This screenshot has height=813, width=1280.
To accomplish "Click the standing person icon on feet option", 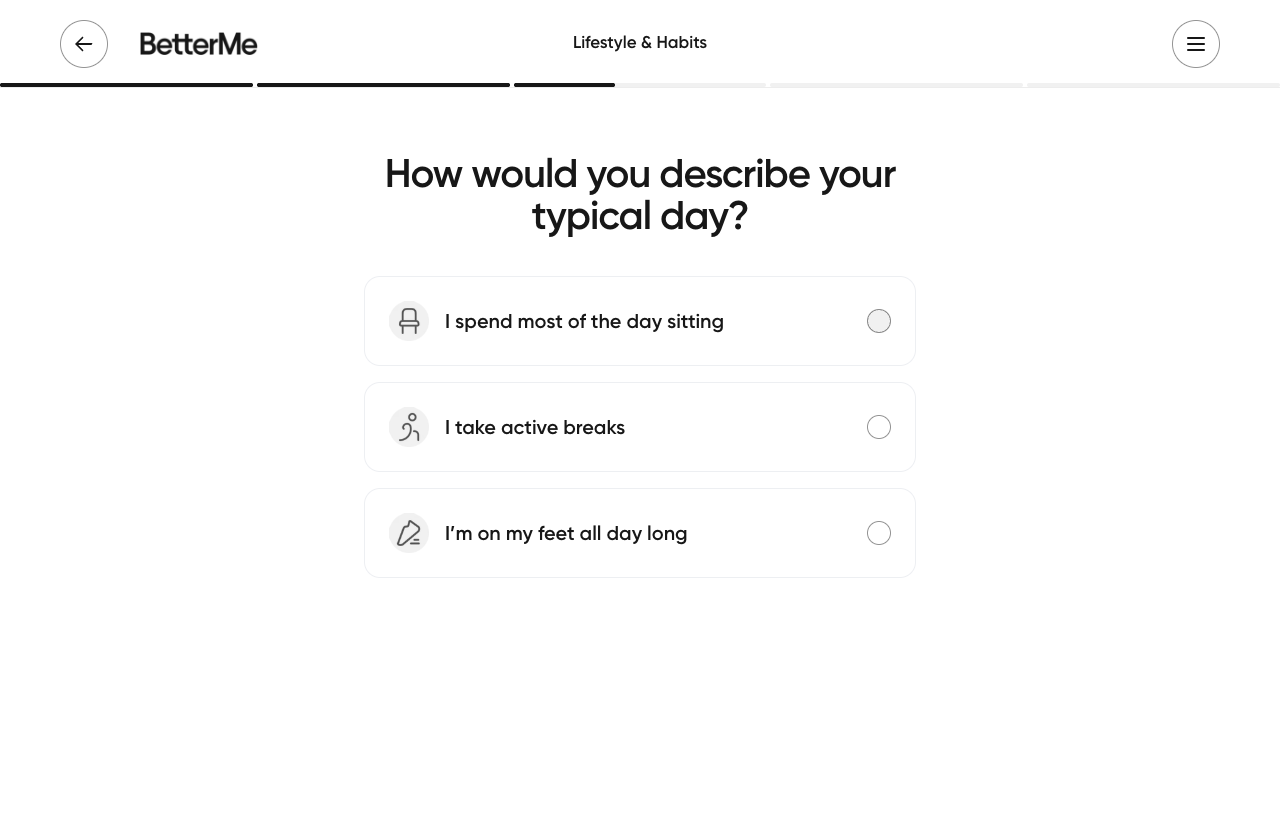I will click(409, 533).
